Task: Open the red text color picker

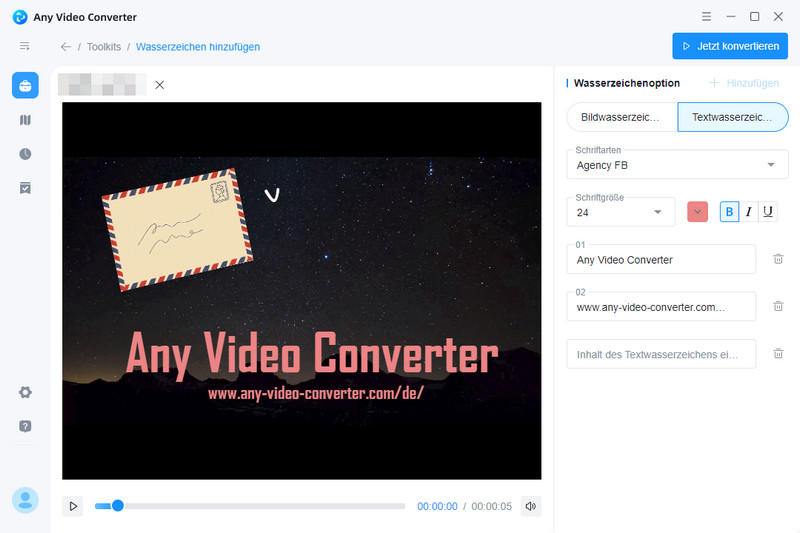Action: pos(697,212)
